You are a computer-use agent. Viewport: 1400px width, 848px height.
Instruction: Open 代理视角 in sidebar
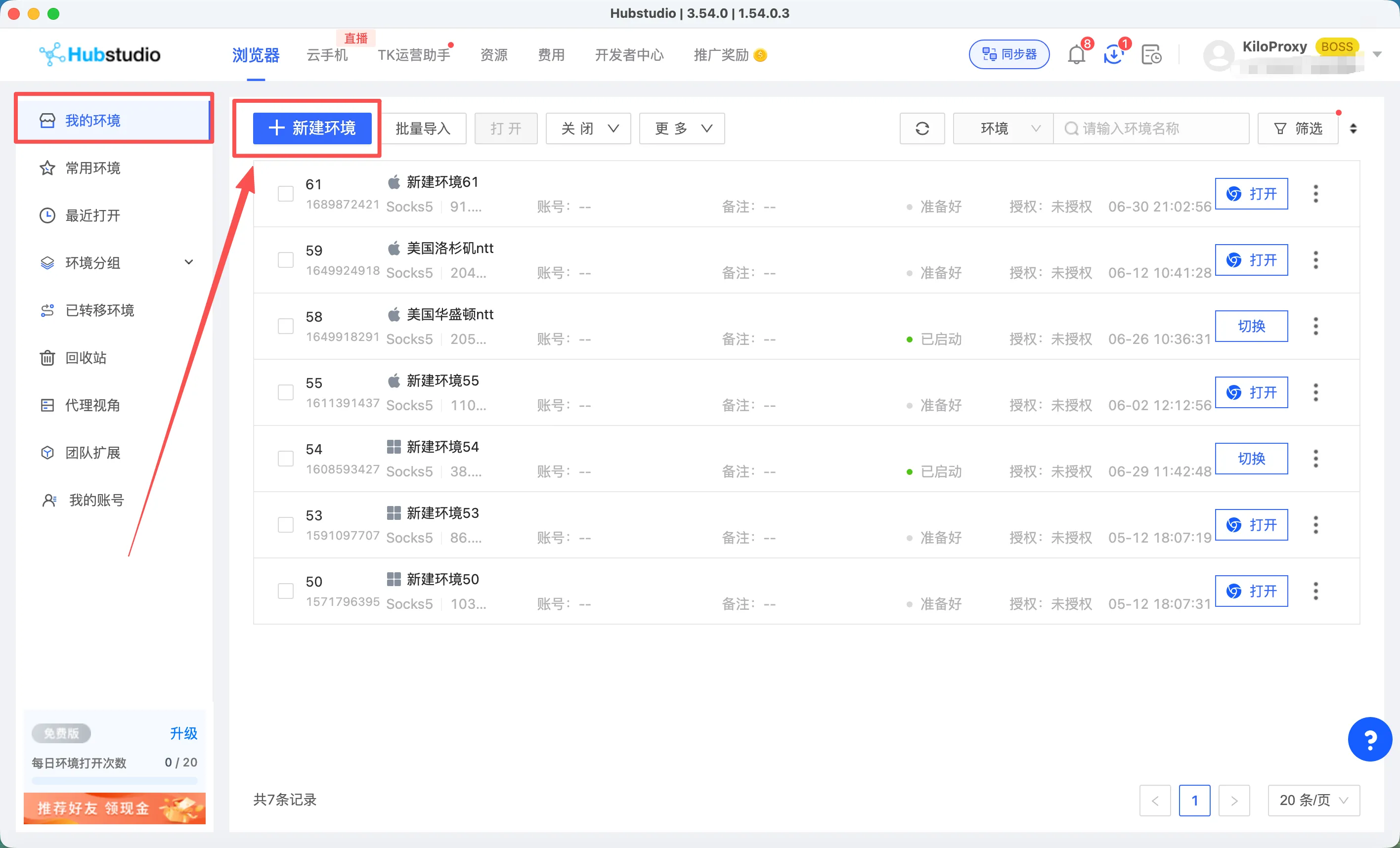point(114,405)
